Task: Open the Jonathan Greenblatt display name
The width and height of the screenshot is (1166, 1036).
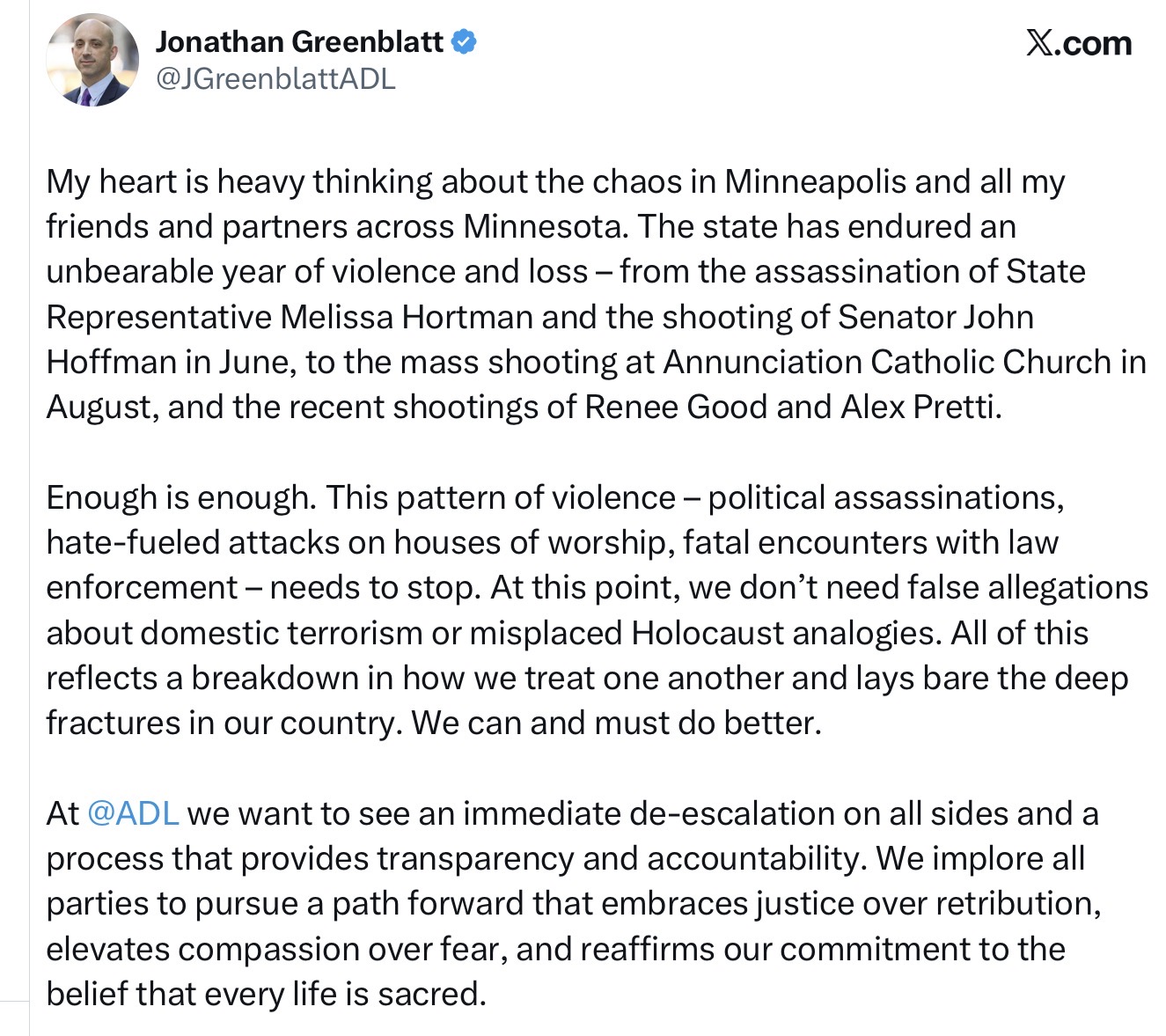Action: pos(299,41)
